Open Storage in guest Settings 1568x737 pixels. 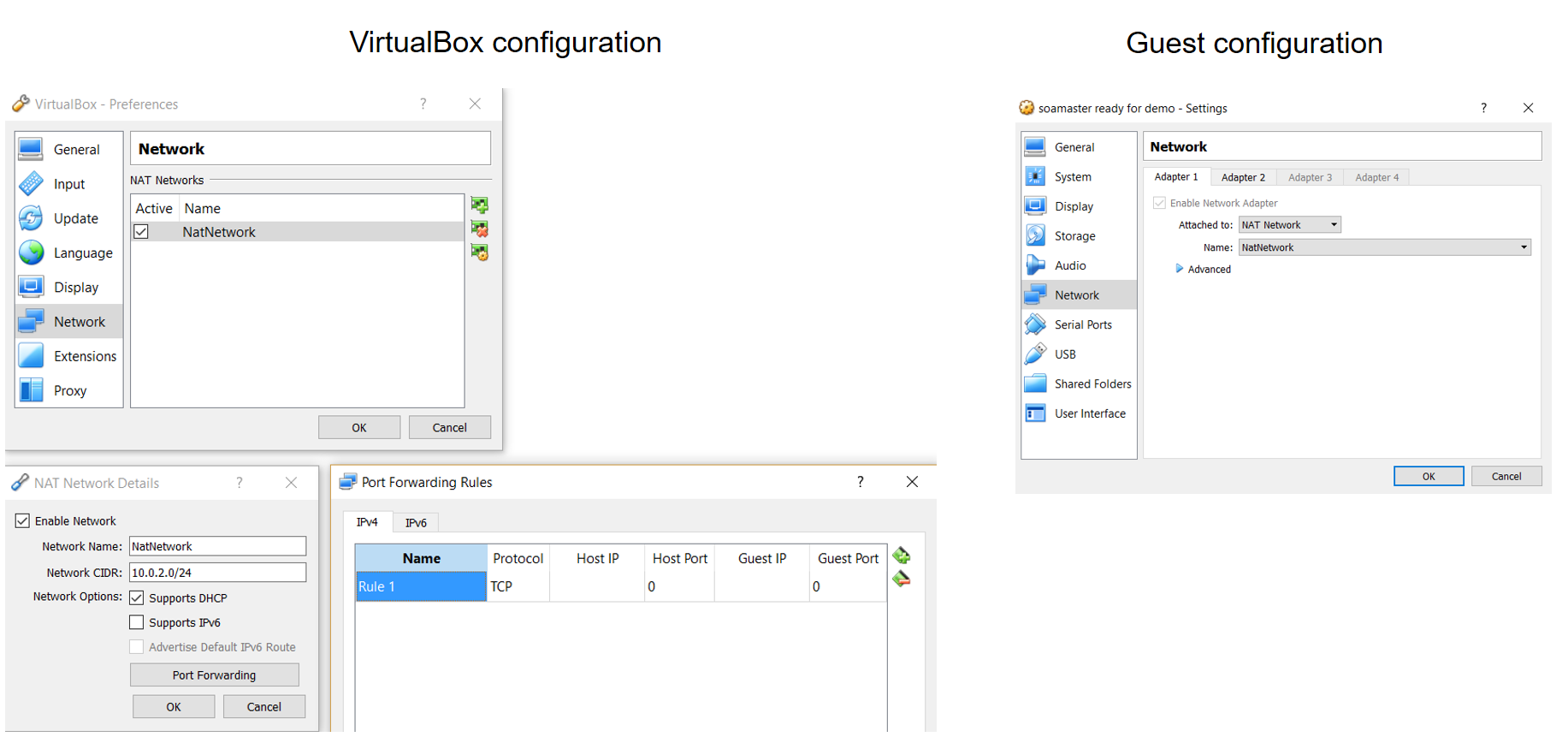point(1079,235)
